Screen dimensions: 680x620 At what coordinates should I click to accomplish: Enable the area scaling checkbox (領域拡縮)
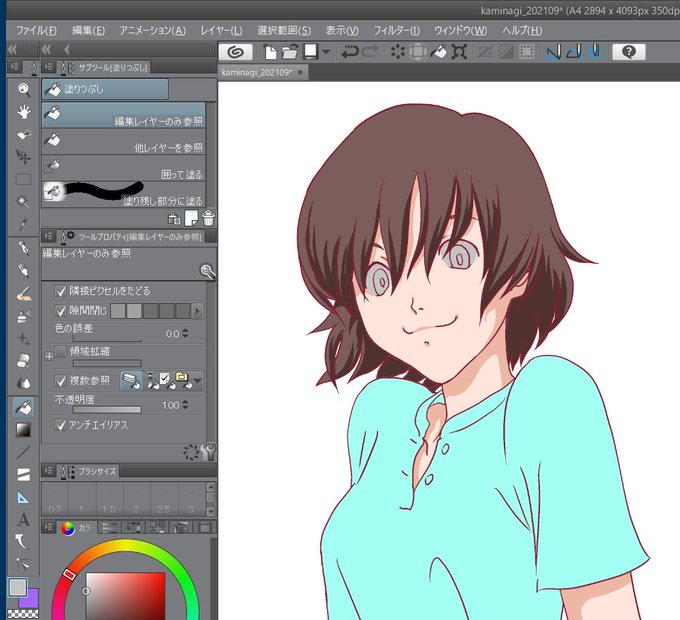point(61,351)
